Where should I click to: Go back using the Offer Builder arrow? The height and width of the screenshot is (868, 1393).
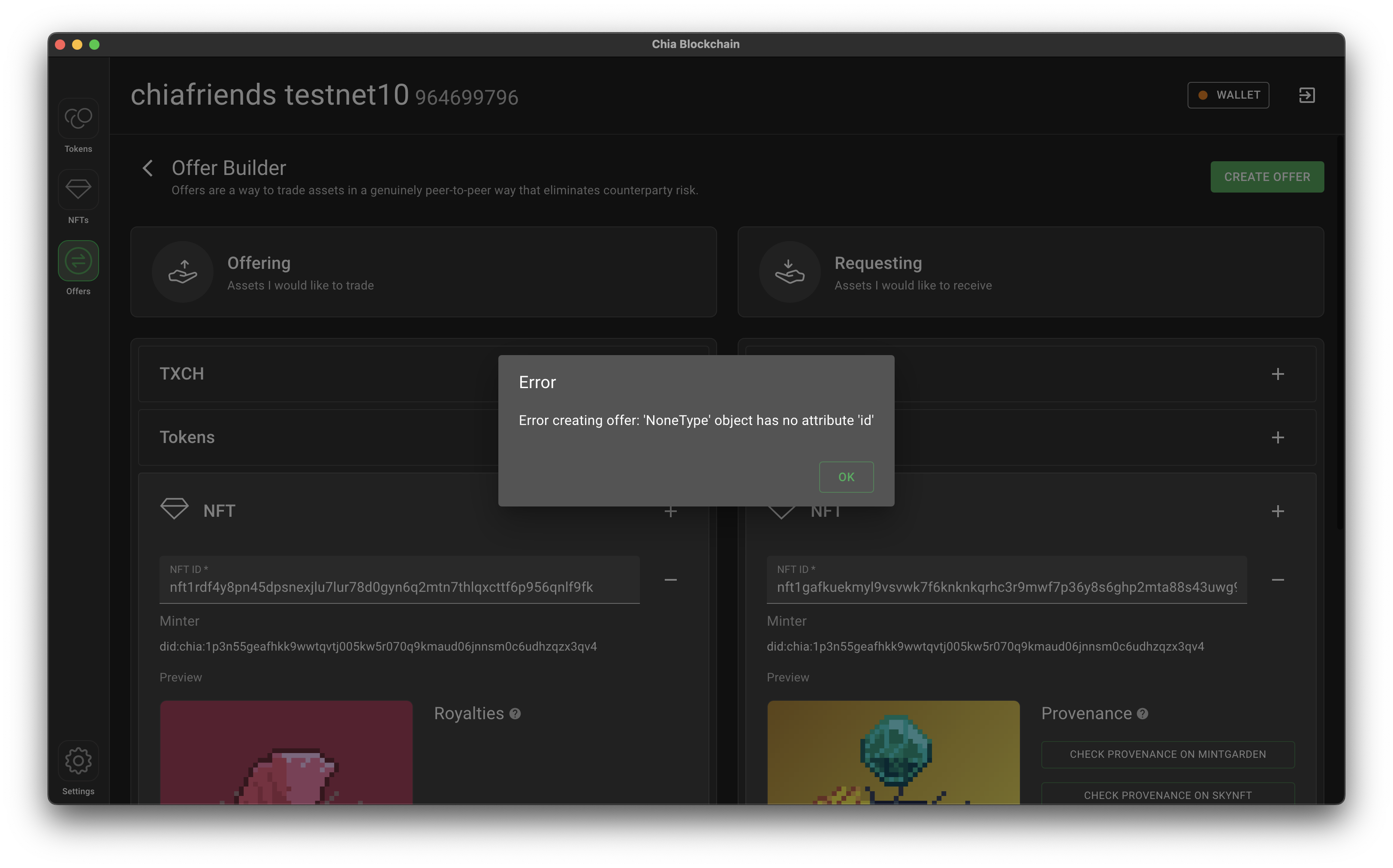(x=148, y=168)
